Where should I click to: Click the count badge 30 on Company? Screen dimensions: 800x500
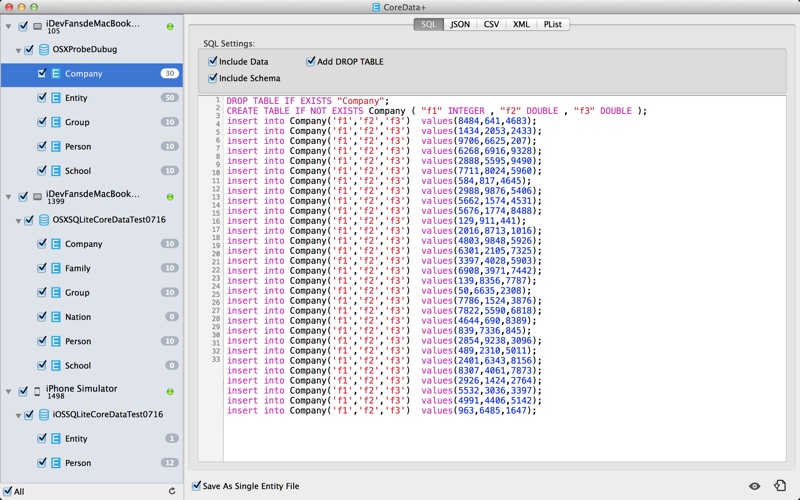coord(170,73)
